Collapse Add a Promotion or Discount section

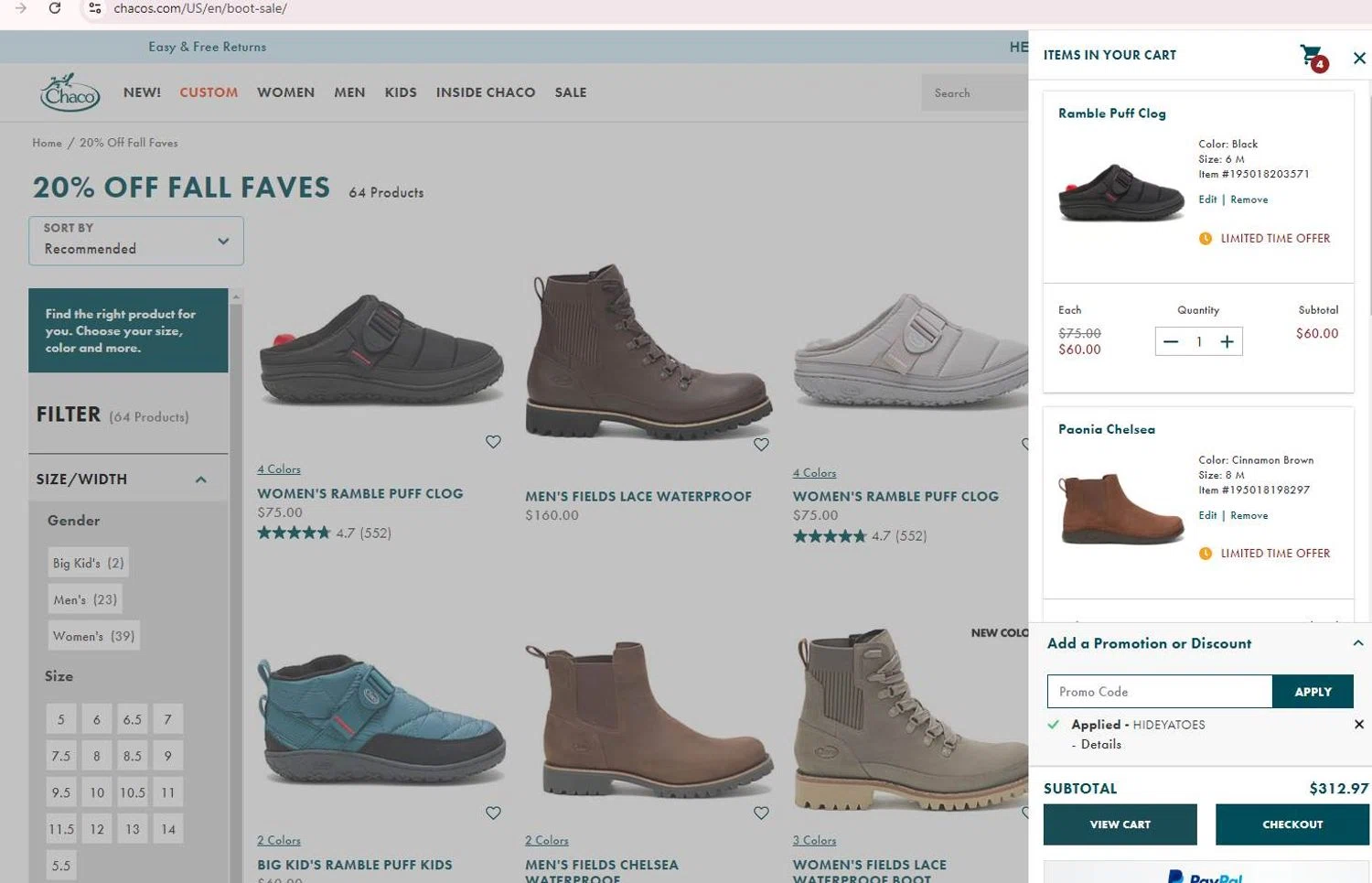(x=1358, y=643)
